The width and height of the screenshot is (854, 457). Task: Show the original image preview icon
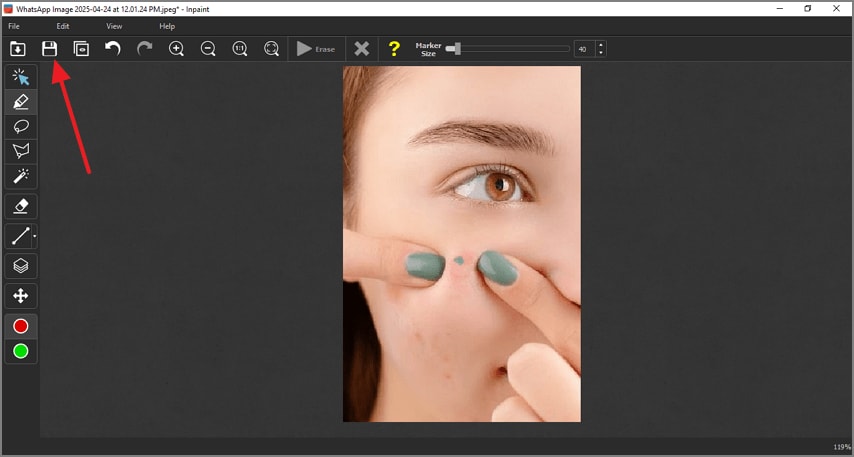(x=81, y=49)
